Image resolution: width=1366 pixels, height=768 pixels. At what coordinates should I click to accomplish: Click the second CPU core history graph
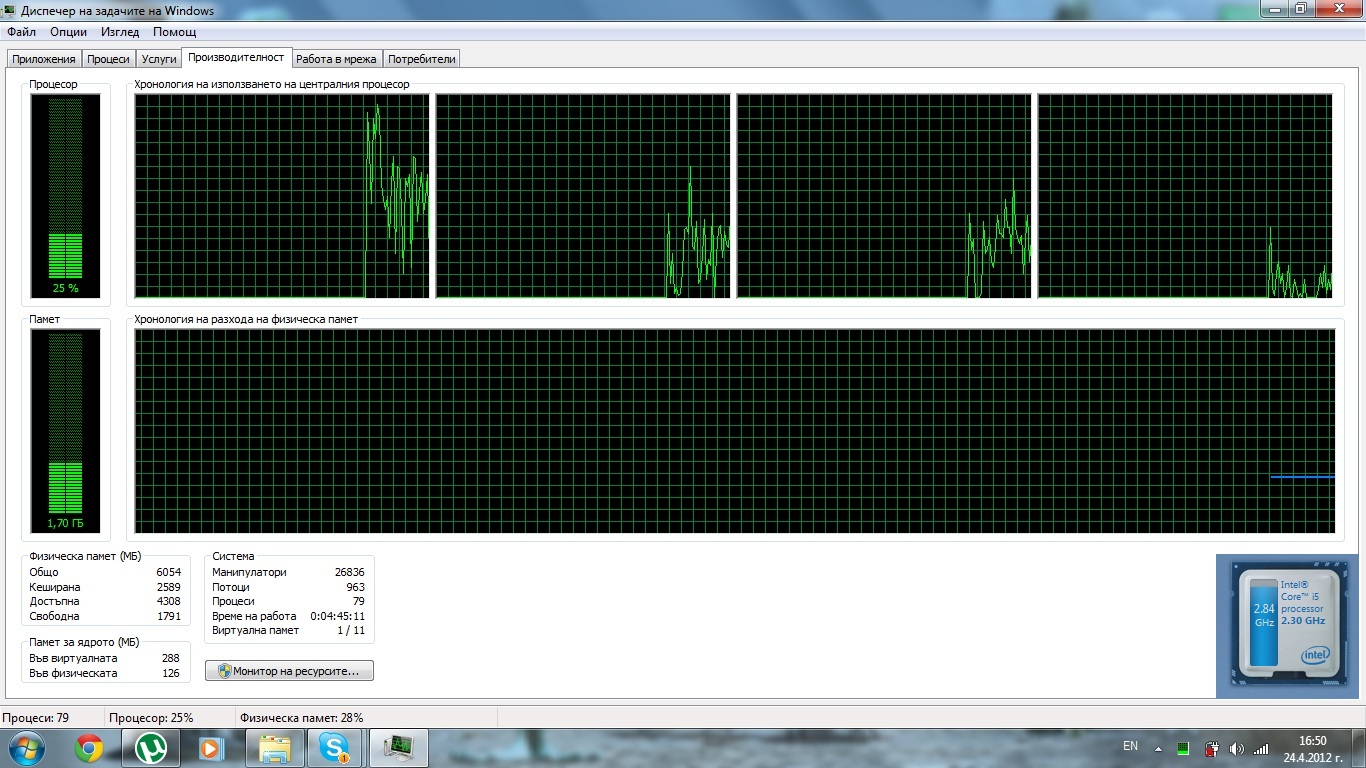(583, 196)
